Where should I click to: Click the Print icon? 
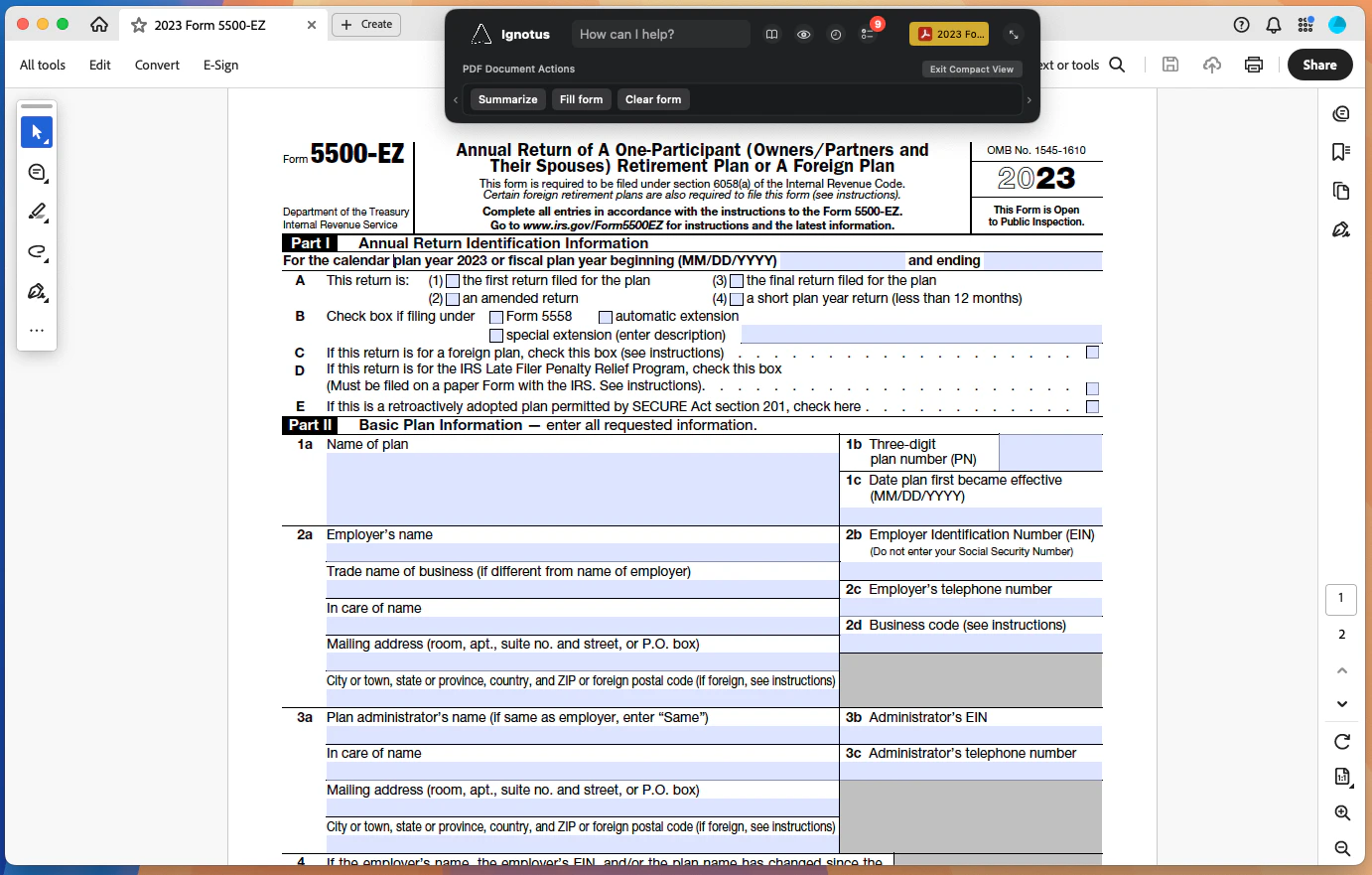click(1253, 64)
